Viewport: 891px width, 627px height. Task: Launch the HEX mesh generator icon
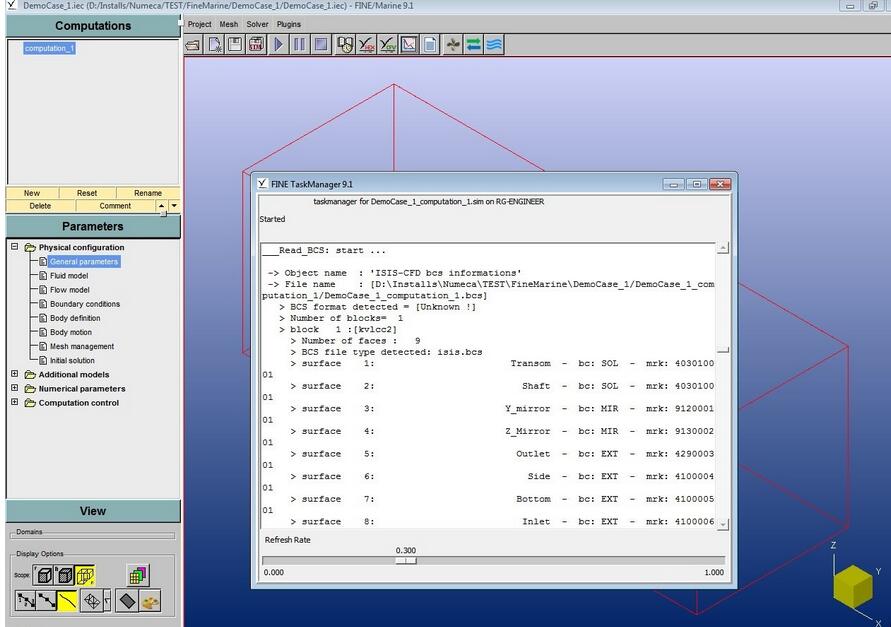point(366,44)
